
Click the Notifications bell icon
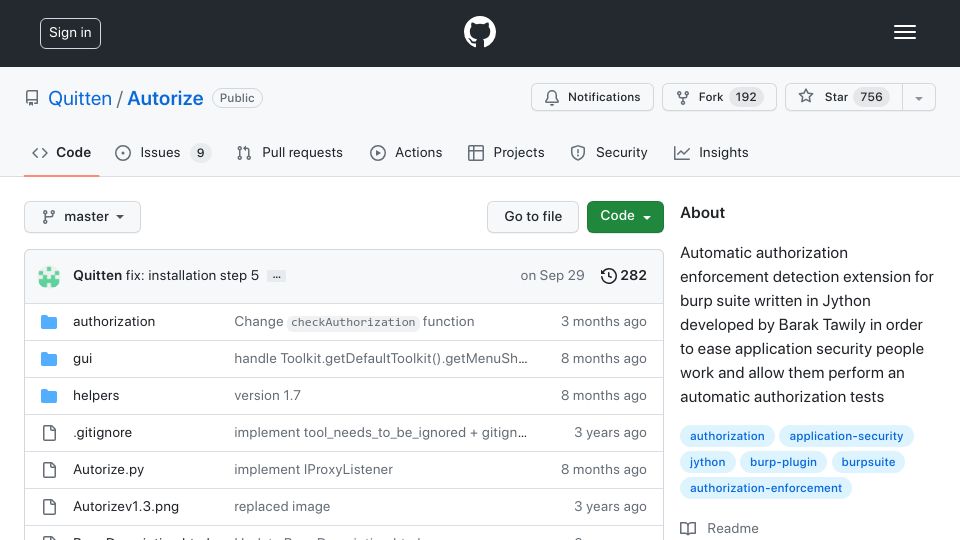click(552, 97)
